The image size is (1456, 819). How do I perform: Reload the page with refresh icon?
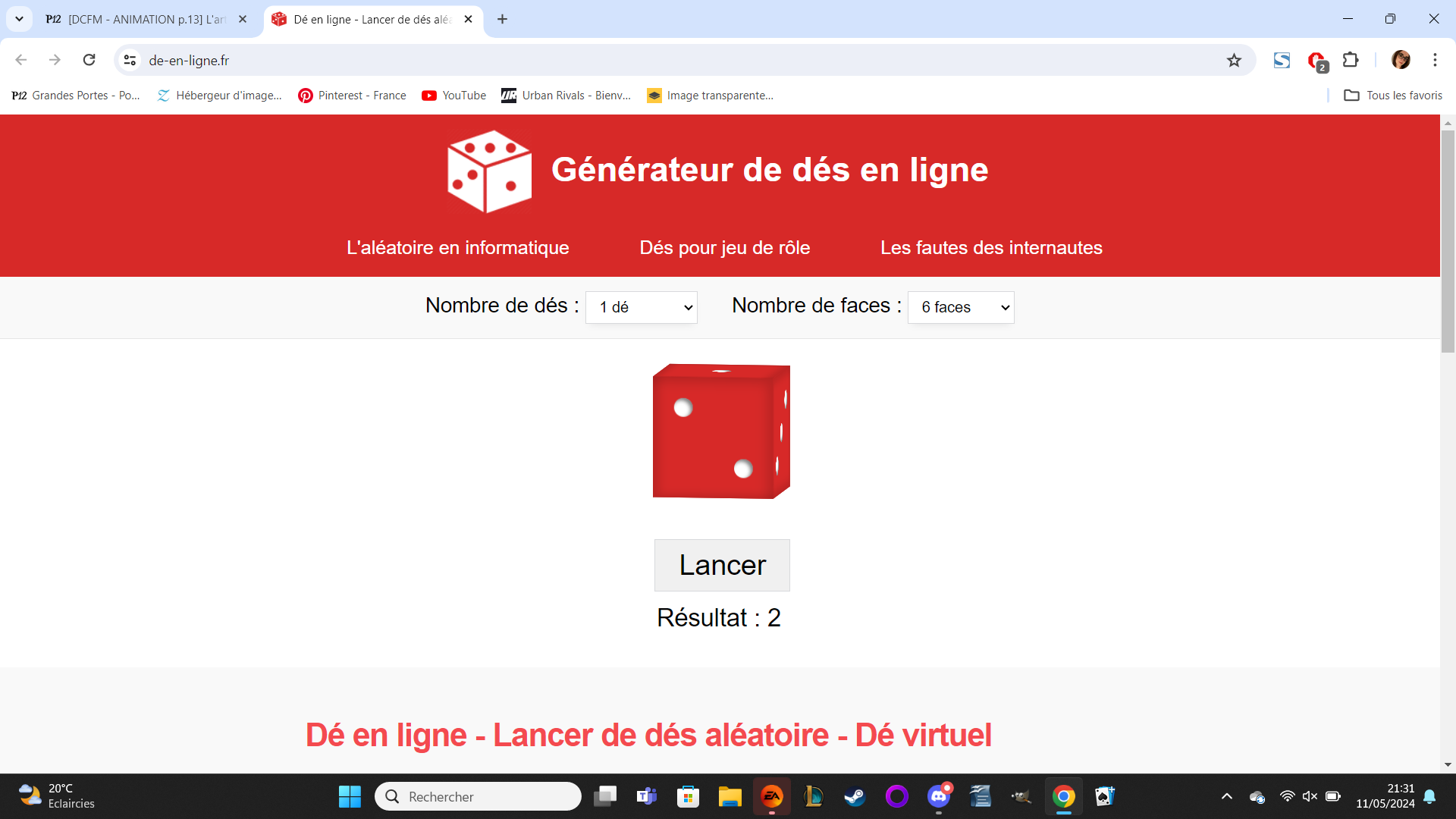89,60
